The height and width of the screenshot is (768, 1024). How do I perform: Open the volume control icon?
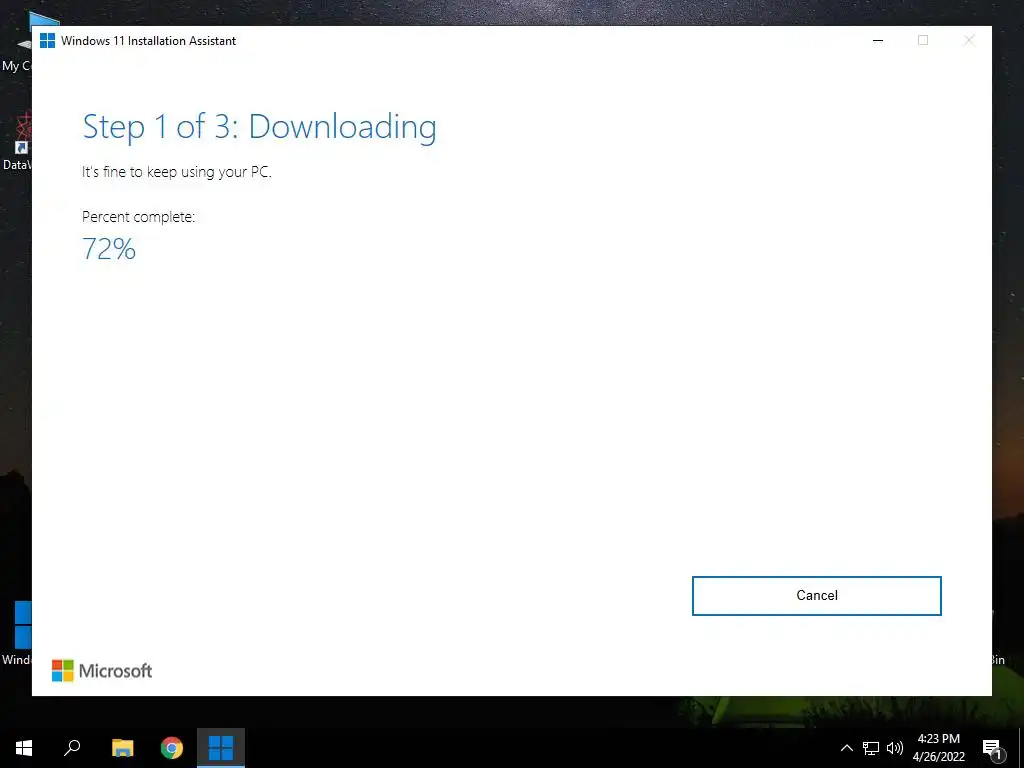(895, 748)
